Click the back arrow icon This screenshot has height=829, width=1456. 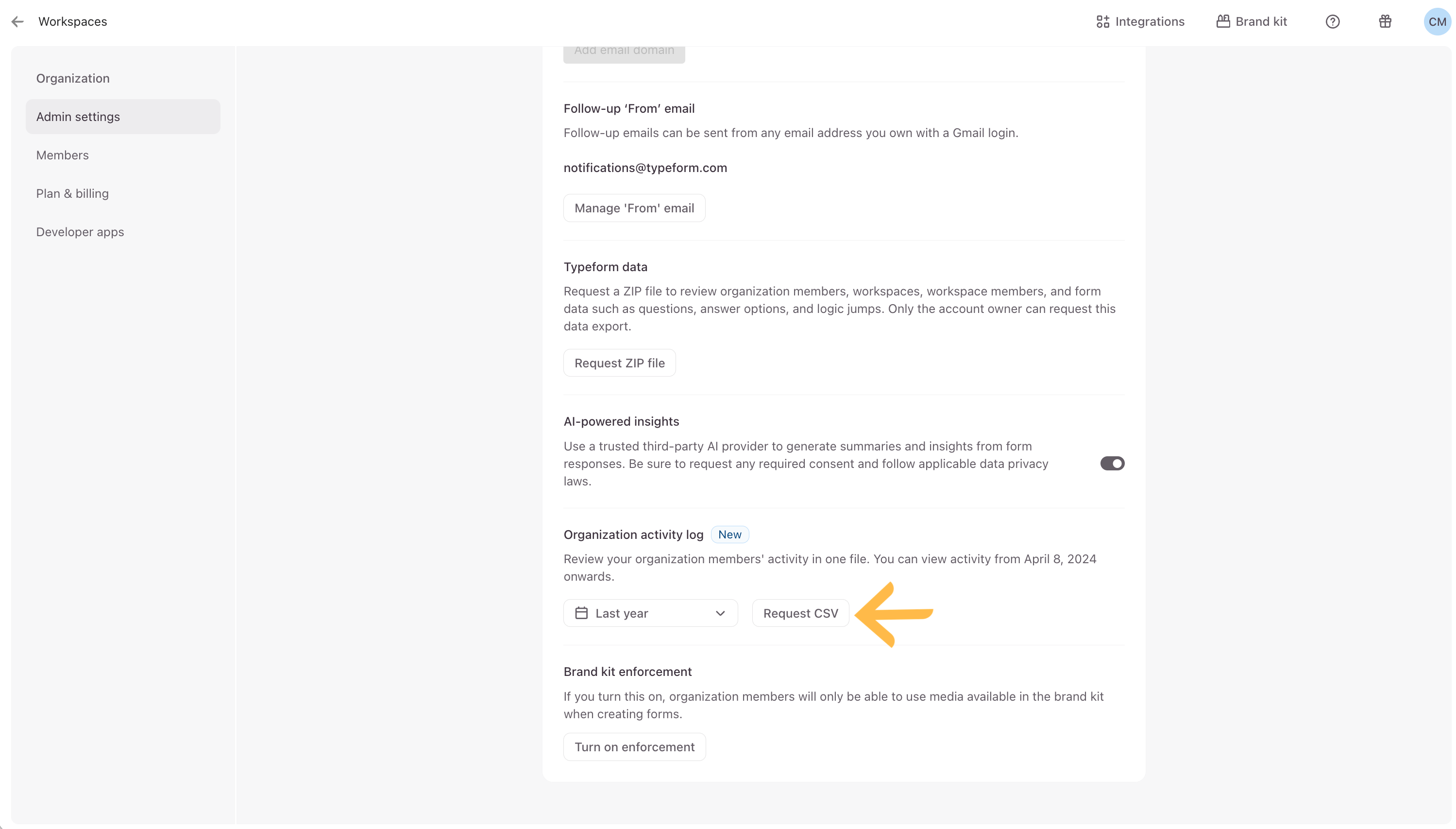click(17, 22)
